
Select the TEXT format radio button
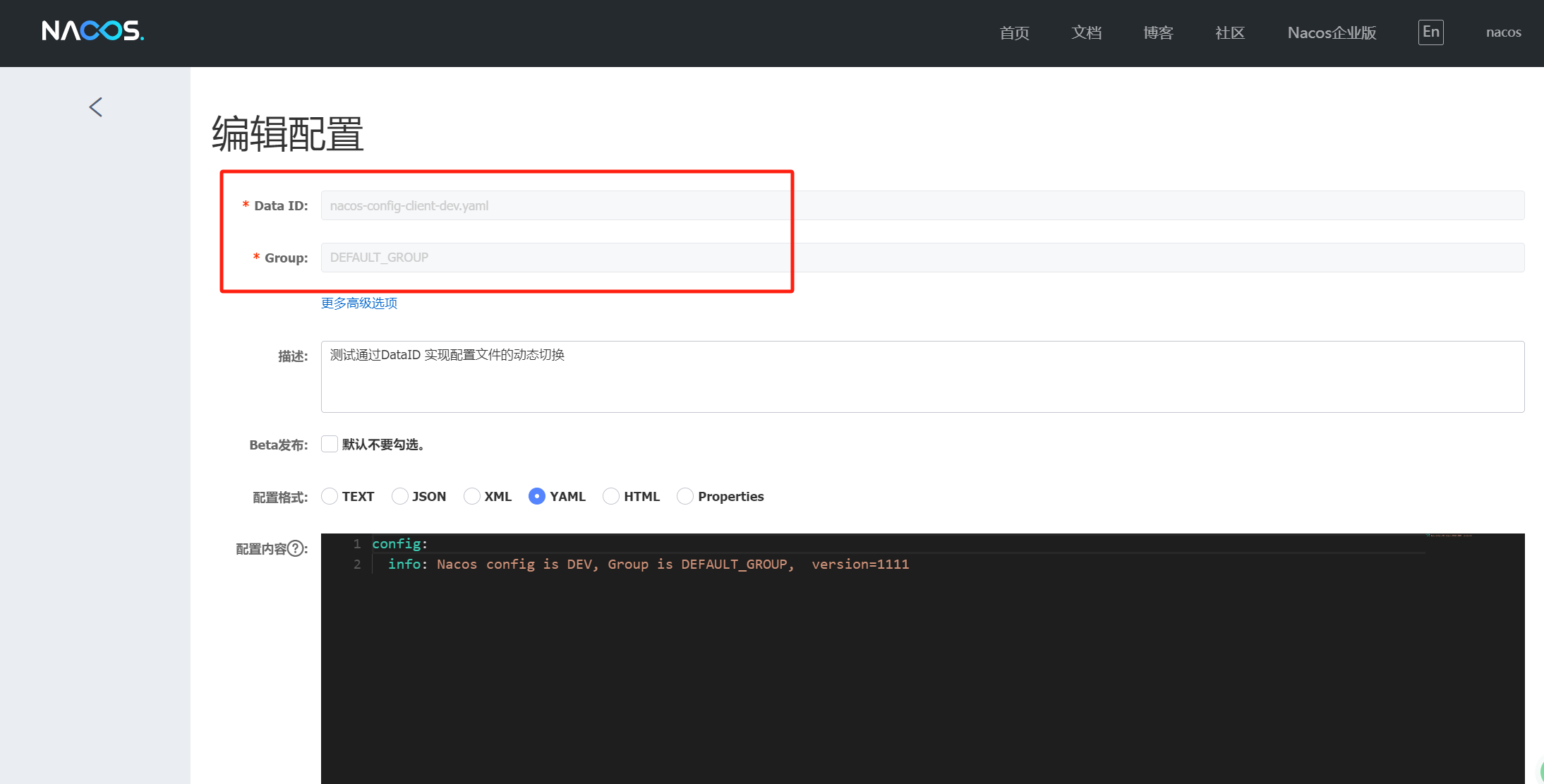click(330, 496)
